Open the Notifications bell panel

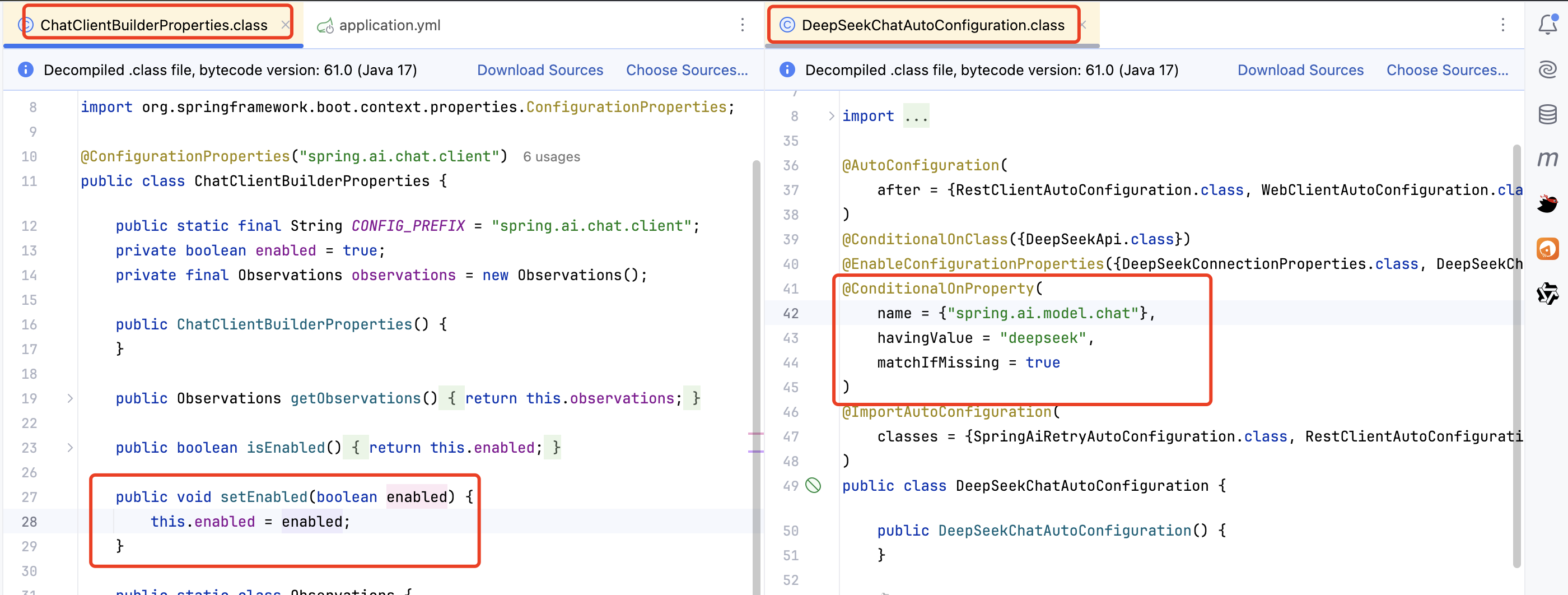[x=1547, y=24]
